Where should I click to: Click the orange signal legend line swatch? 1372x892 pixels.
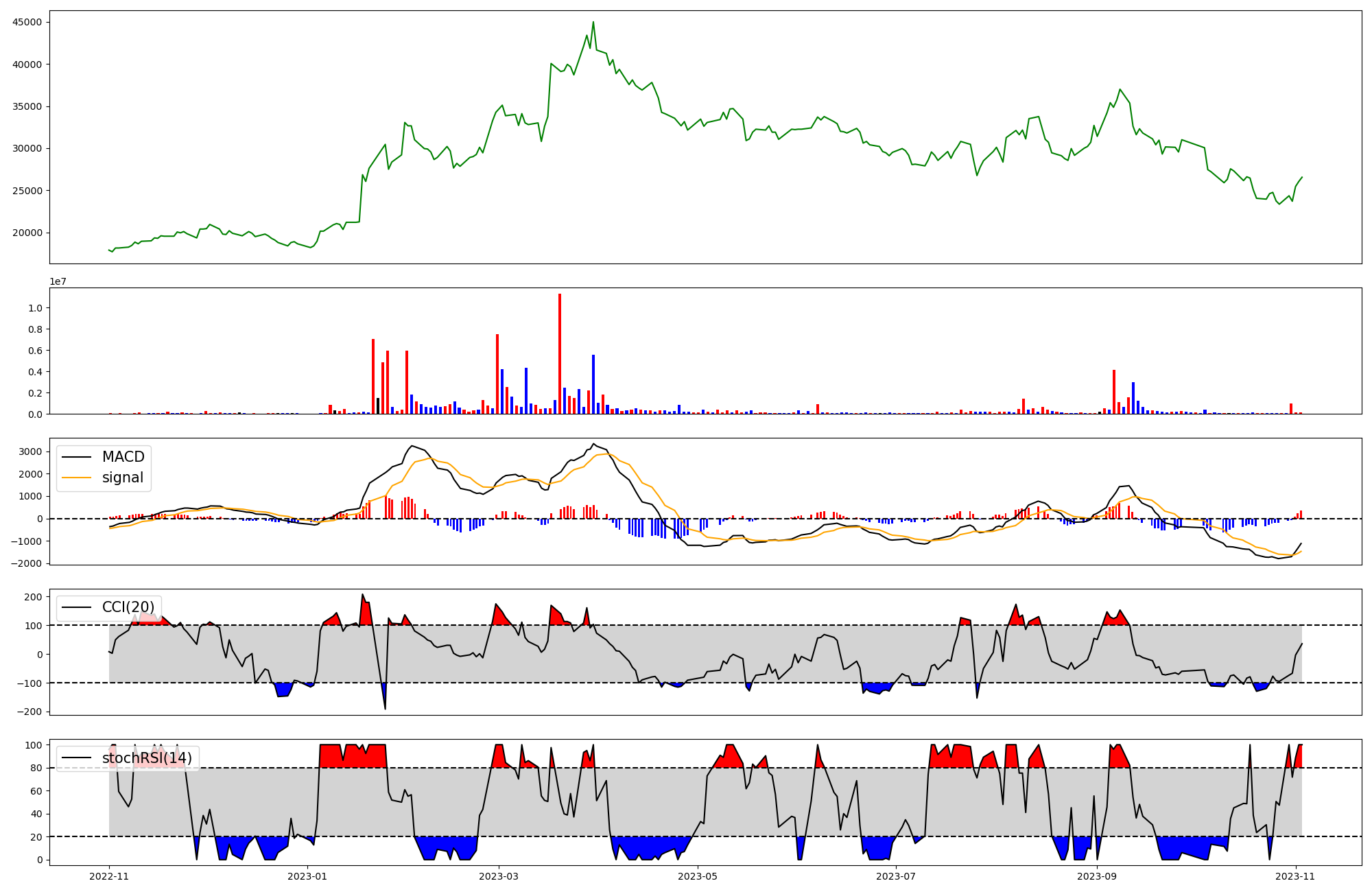coord(76,478)
